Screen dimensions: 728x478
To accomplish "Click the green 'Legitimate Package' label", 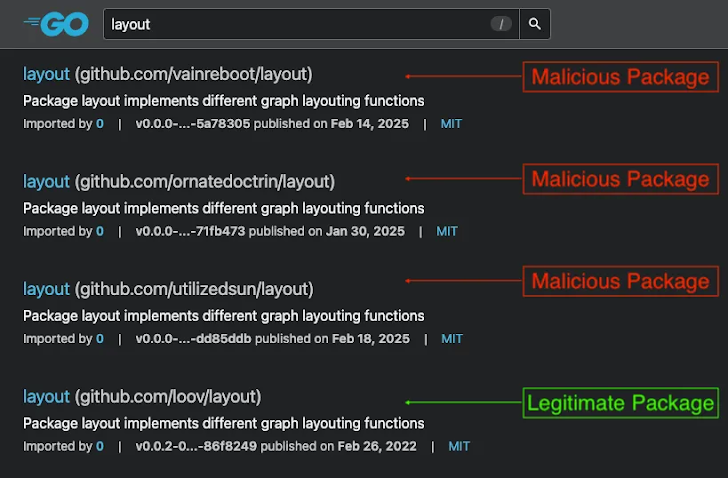I will (x=621, y=404).
